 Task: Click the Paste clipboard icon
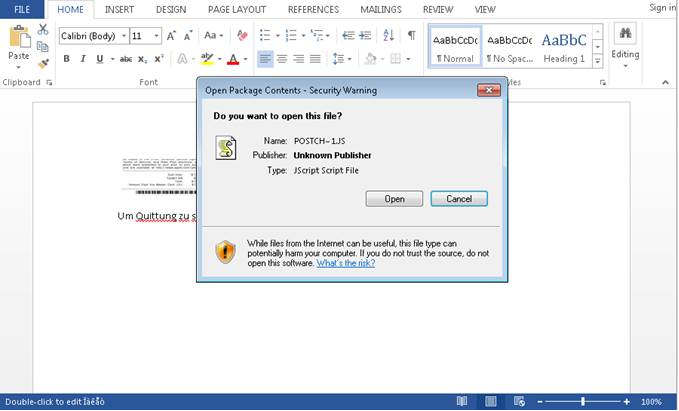[19, 37]
